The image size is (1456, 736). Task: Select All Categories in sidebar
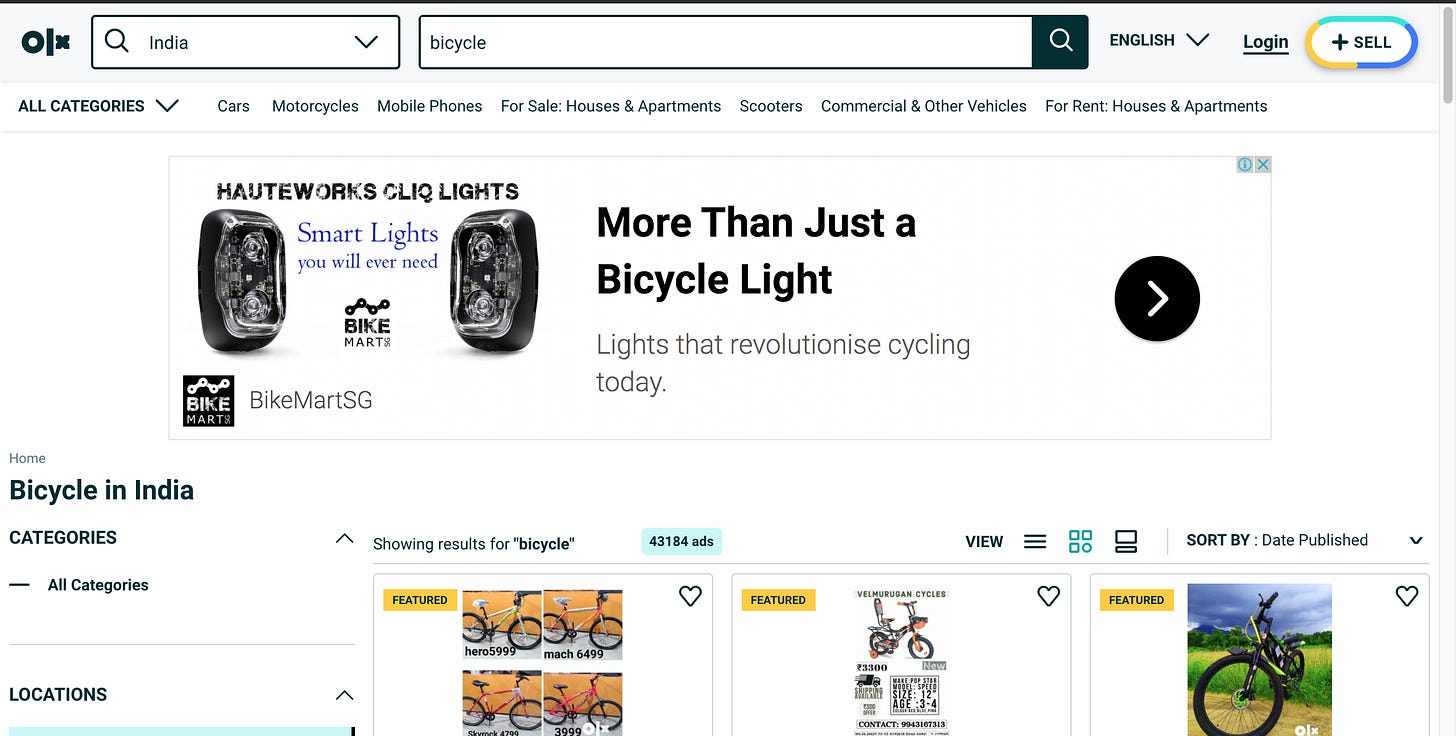tap(98, 585)
